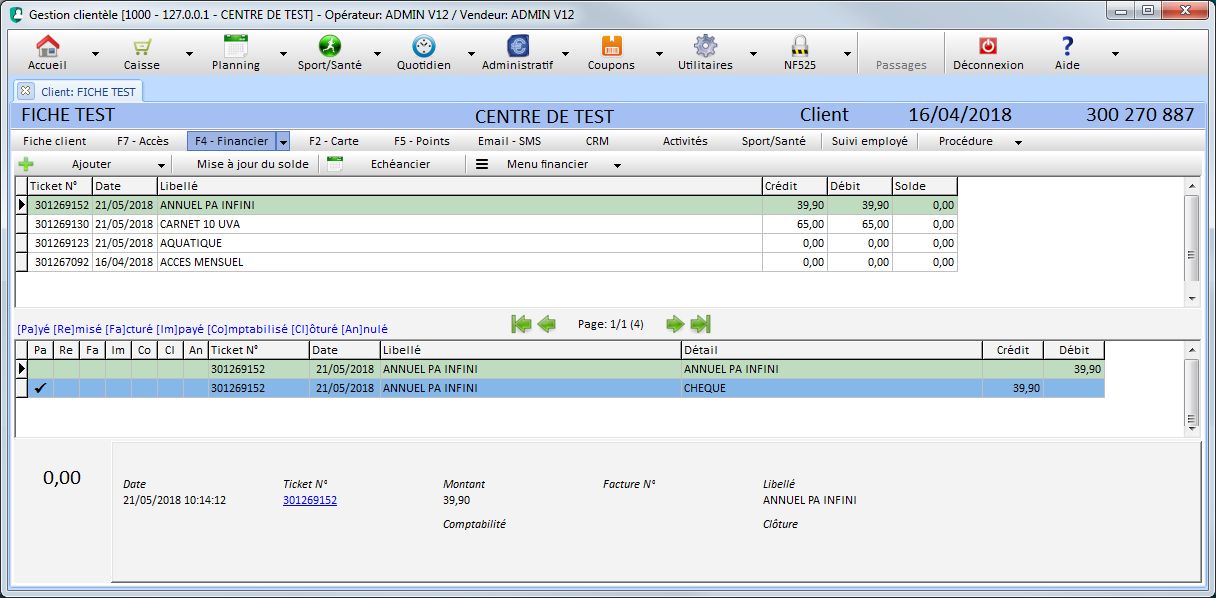Image resolution: width=1216 pixels, height=598 pixels.
Task: Open the Sport/Santé client sub-tab
Action: pos(773,141)
